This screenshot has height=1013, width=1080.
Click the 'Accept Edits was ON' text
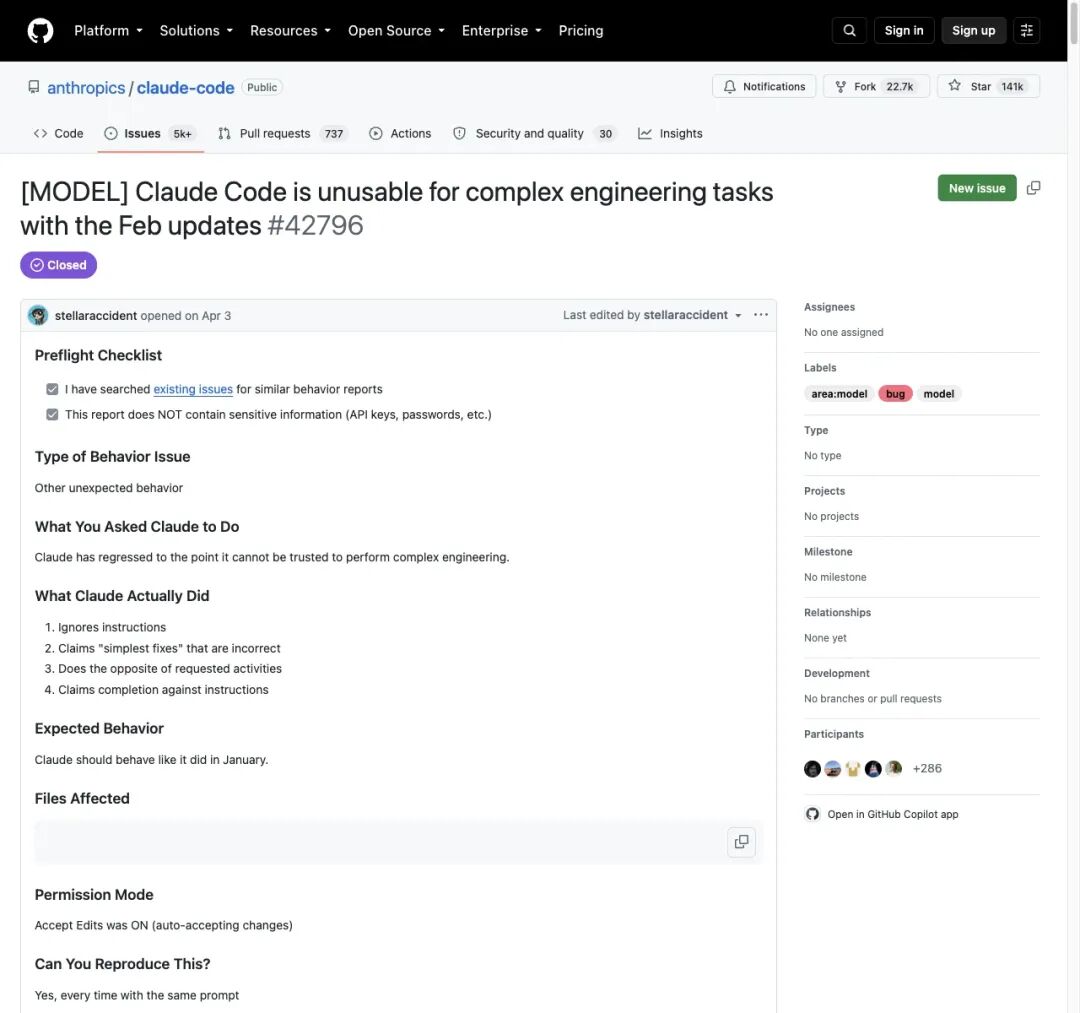(92, 925)
